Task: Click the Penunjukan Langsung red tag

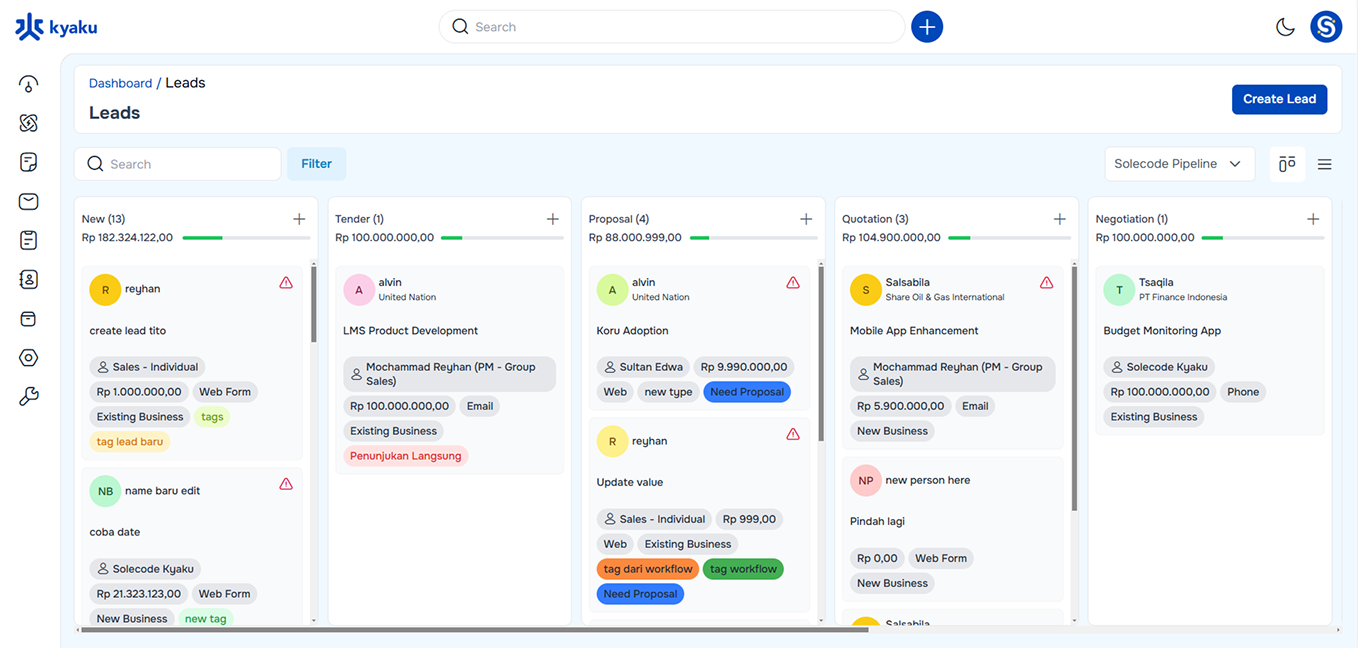Action: tap(406, 456)
